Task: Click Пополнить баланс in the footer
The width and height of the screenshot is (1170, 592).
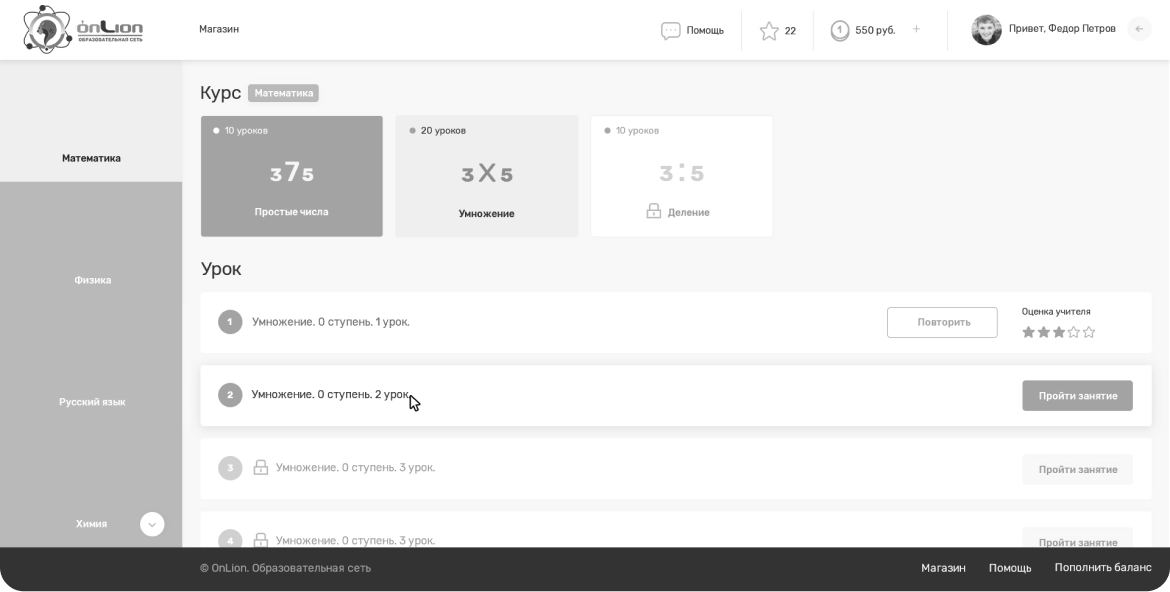Action: pyautogui.click(x=1102, y=568)
